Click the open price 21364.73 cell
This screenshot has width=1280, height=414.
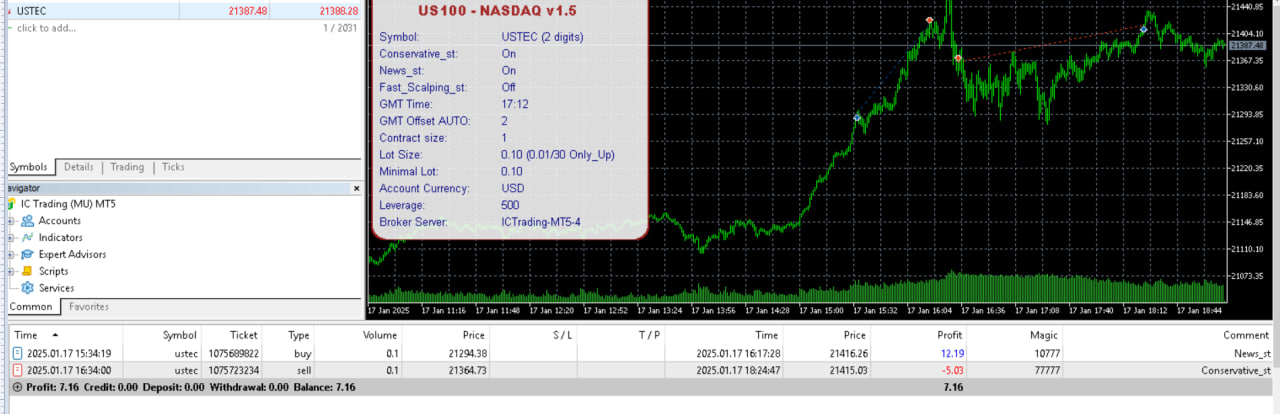click(x=466, y=370)
